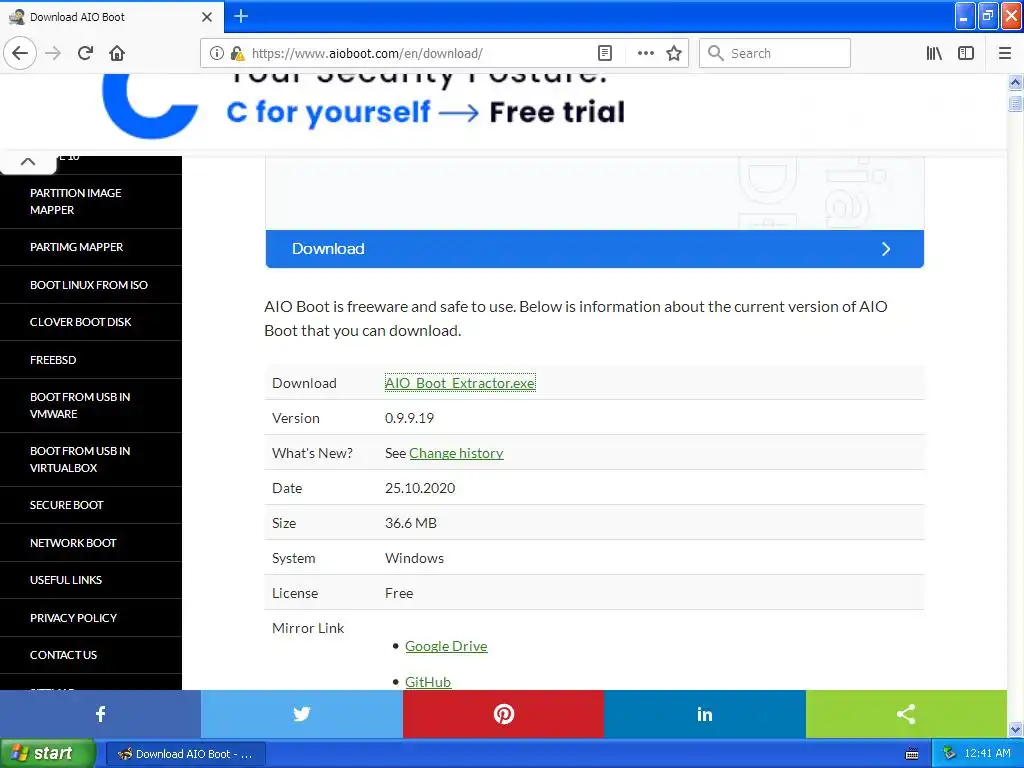Open the Library icon in toolbar
Viewport: 1024px width, 768px height.
click(934, 53)
